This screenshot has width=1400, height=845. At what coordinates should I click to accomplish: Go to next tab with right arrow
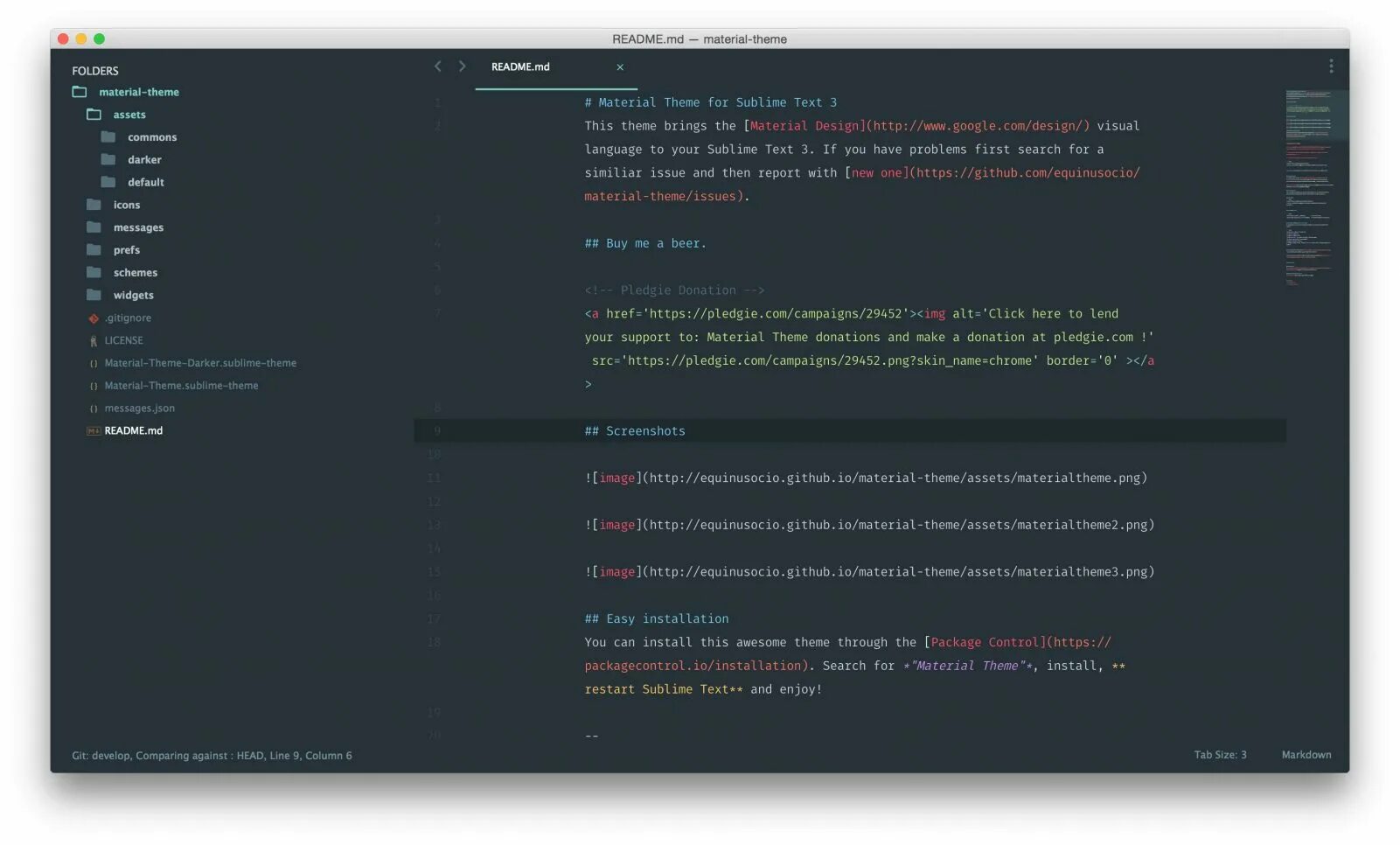click(x=462, y=66)
